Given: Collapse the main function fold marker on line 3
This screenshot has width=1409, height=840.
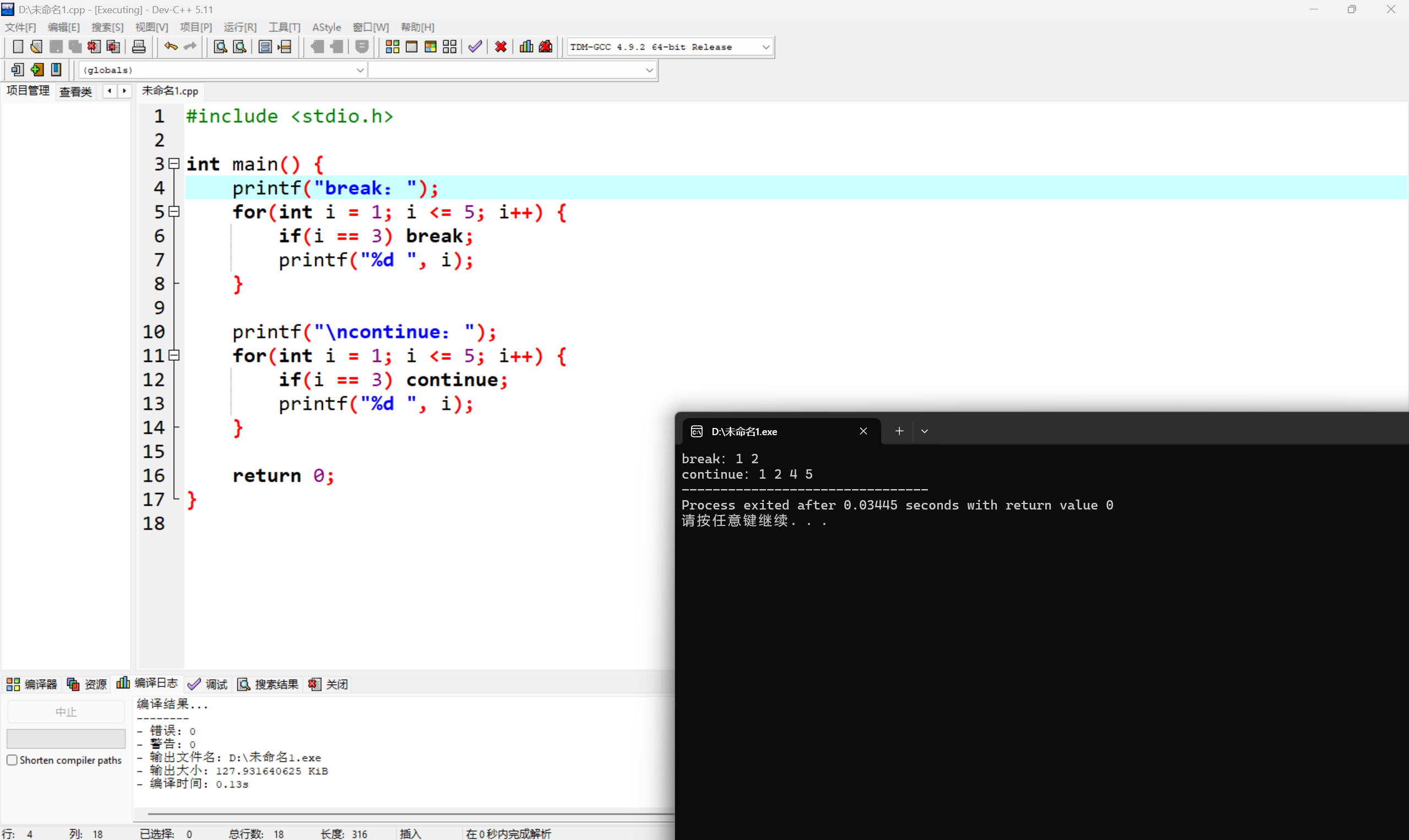Looking at the screenshot, I should pos(174,164).
